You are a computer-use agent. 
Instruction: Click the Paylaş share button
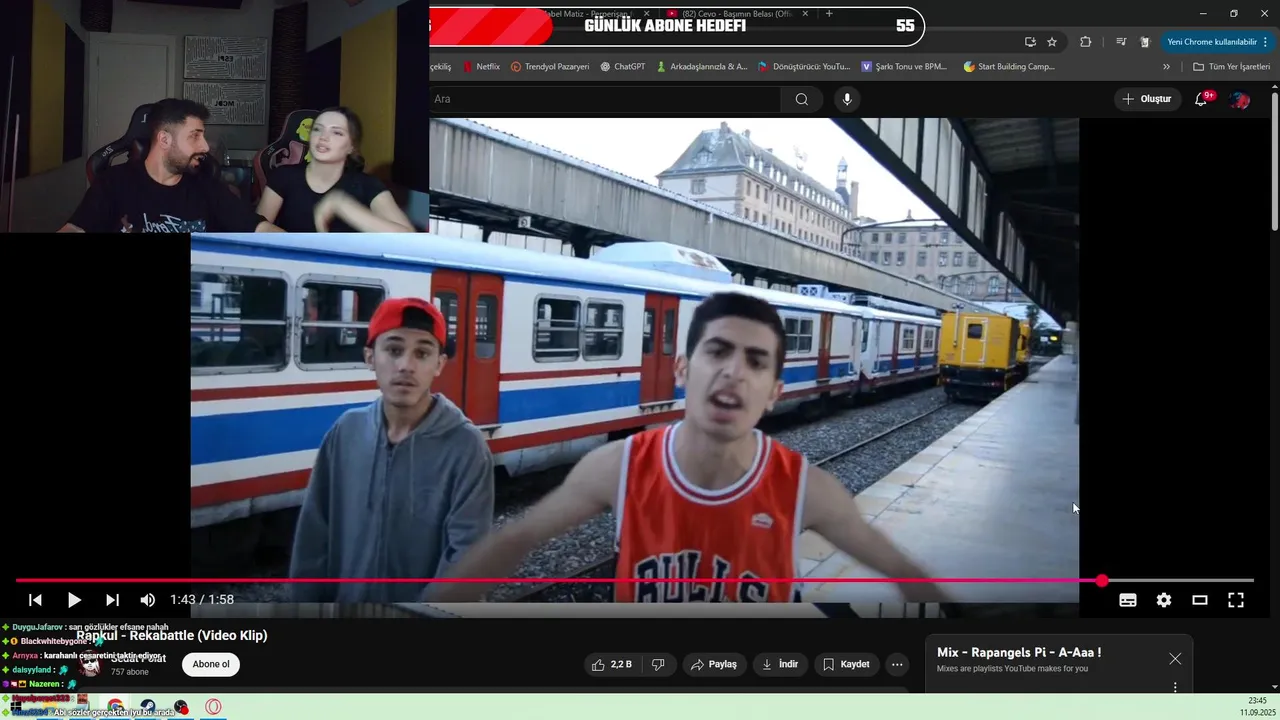[x=714, y=665]
